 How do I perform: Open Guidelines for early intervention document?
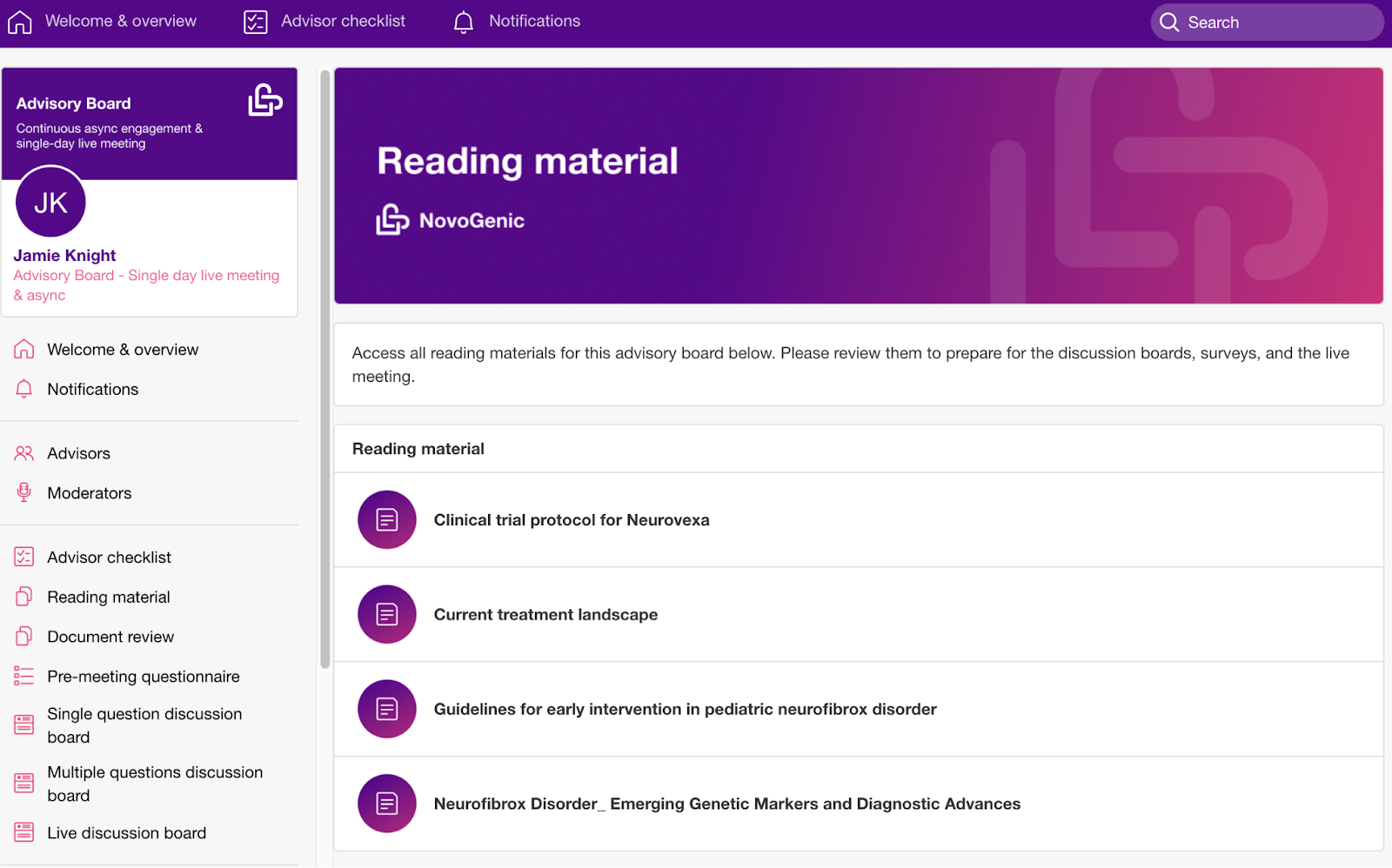[686, 709]
